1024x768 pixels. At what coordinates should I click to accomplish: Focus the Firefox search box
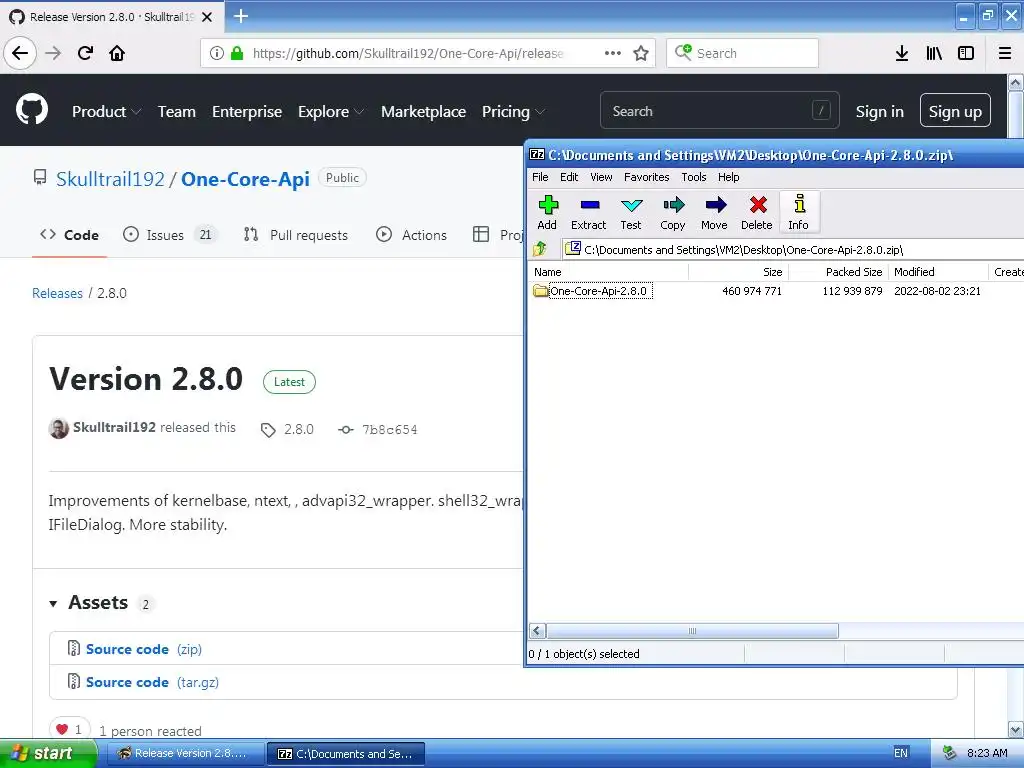point(743,53)
